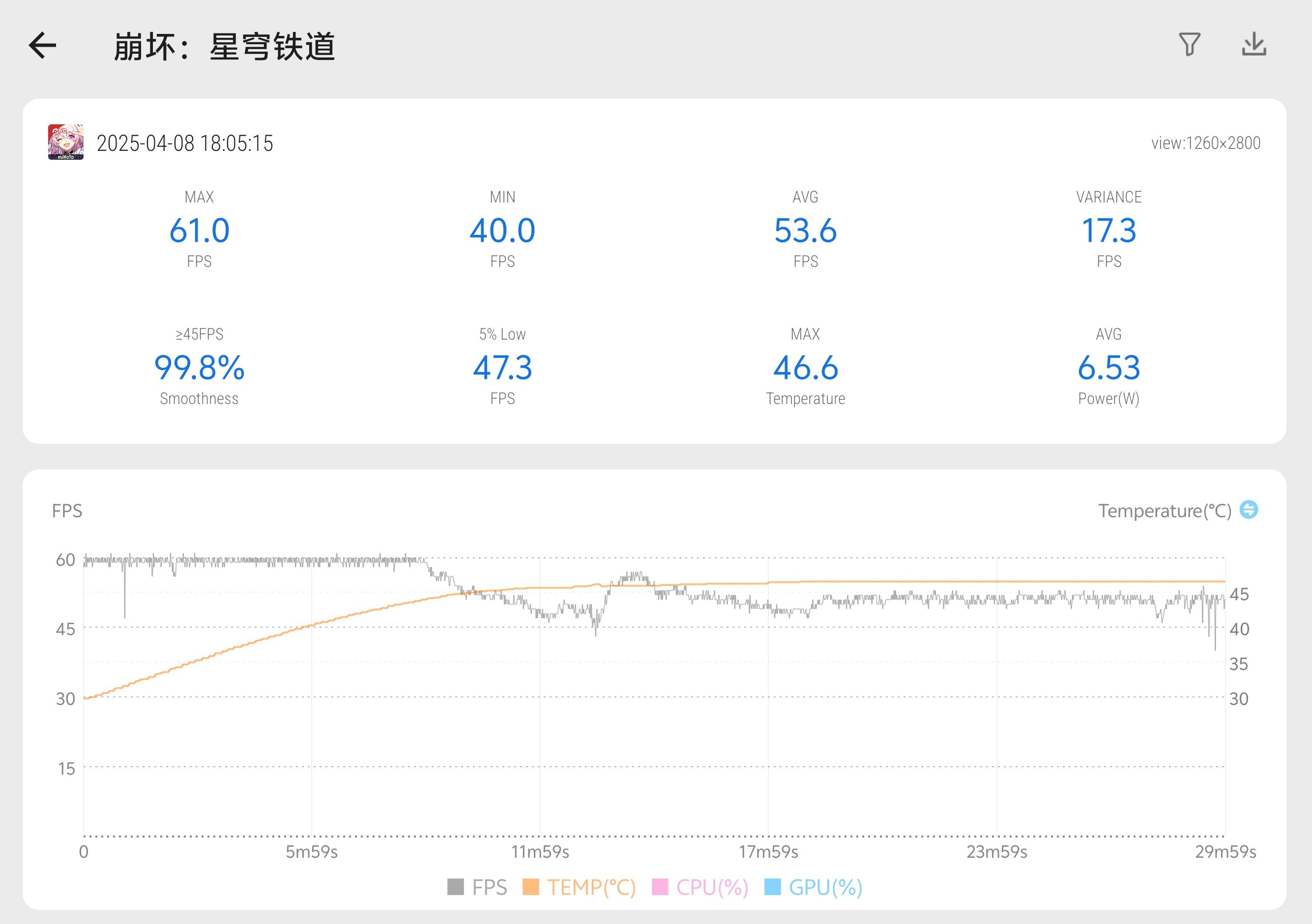This screenshot has width=1312, height=924.
Task: Tap the Honkai Star Rail app thumbnail
Action: coord(66,142)
